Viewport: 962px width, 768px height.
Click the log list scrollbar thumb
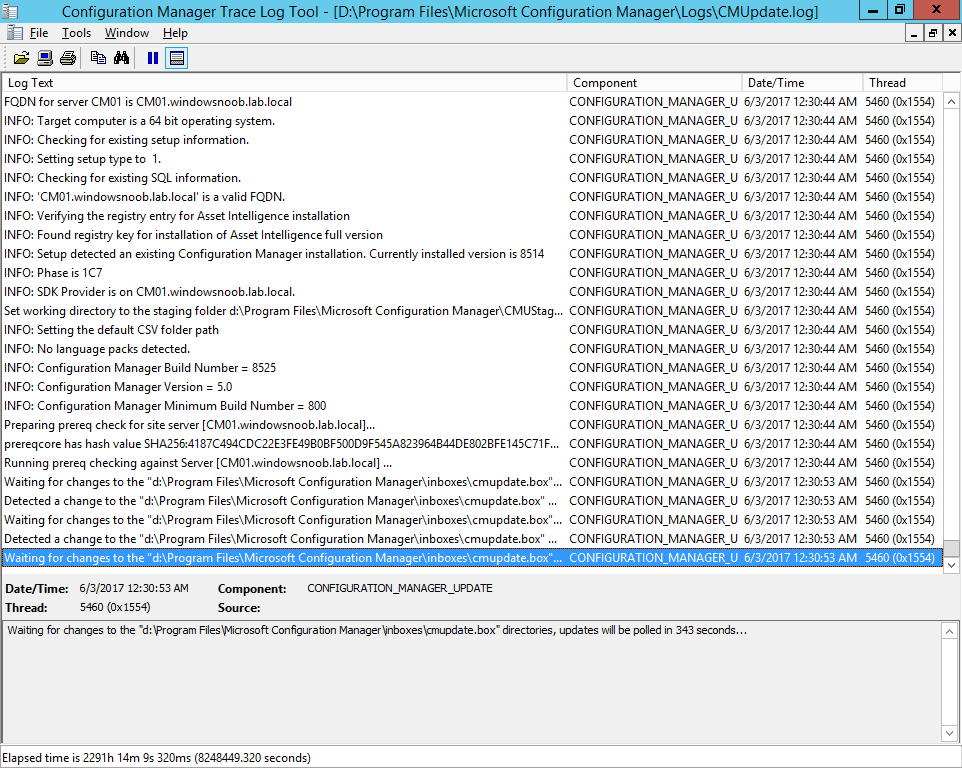pyautogui.click(x=951, y=548)
